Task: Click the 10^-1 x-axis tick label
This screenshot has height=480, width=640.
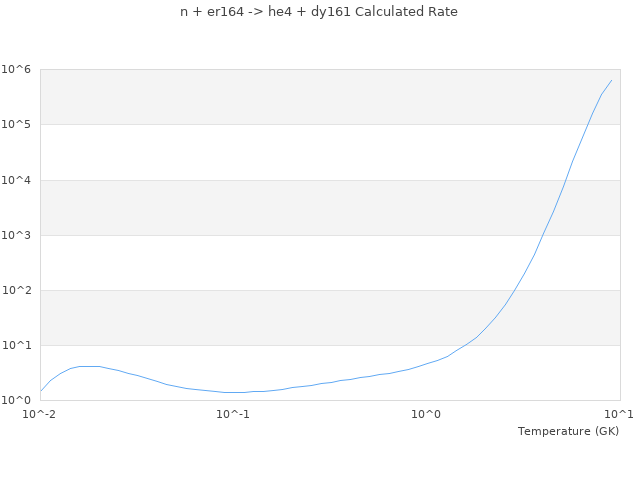Action: (233, 414)
